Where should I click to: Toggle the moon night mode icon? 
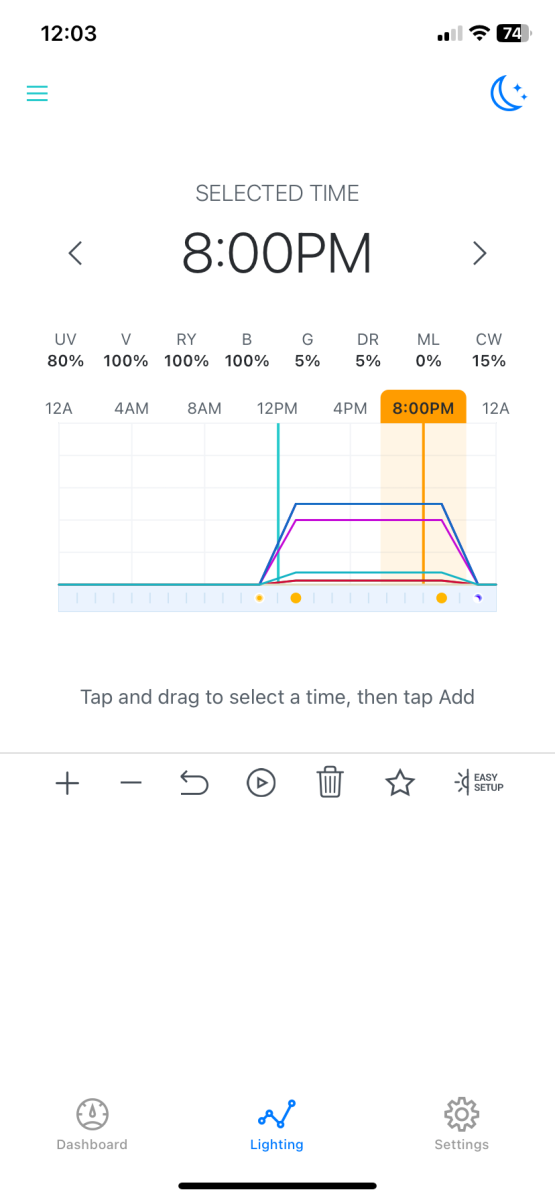508,94
